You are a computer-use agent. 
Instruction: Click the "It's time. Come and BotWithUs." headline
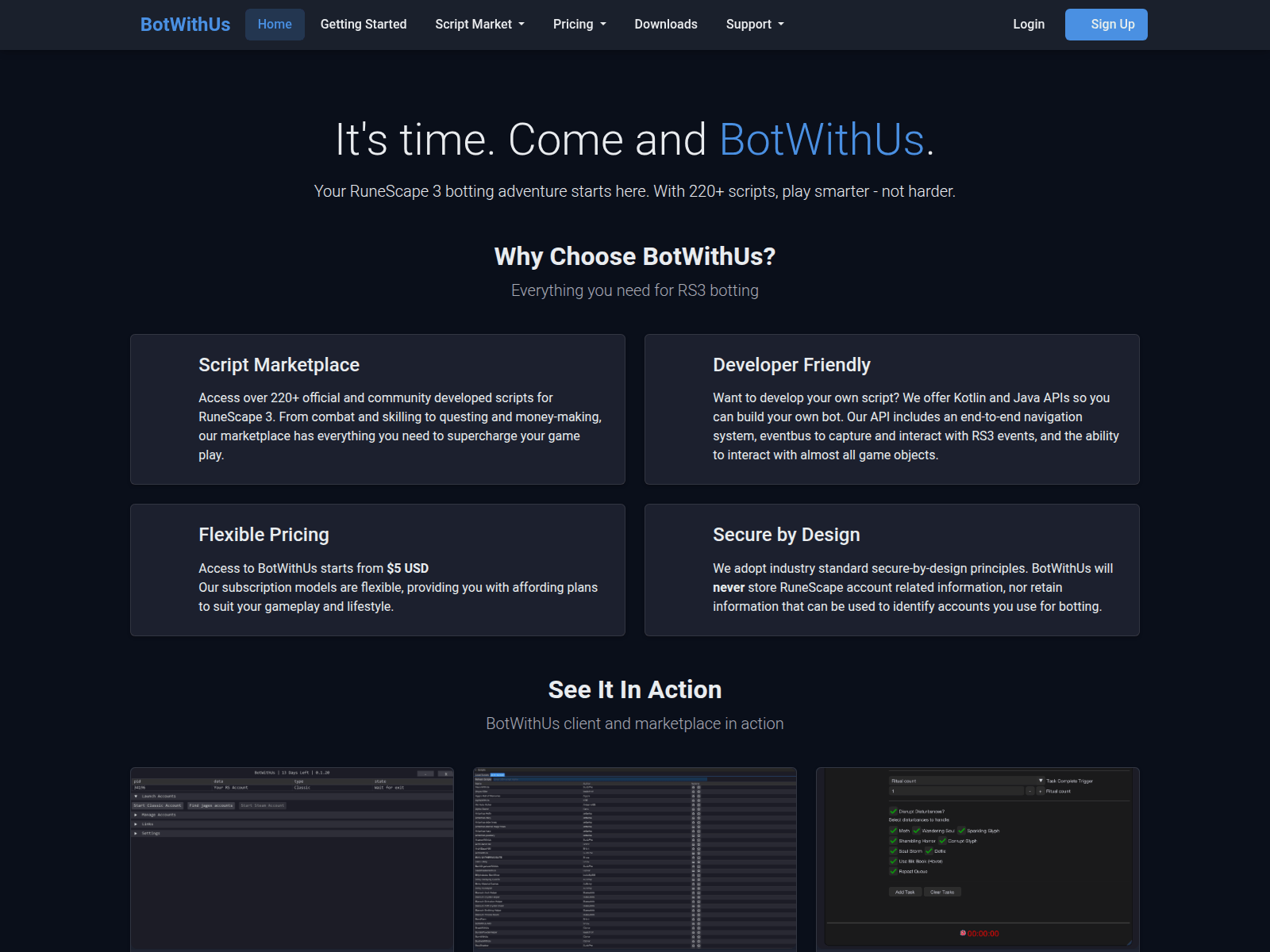635,140
